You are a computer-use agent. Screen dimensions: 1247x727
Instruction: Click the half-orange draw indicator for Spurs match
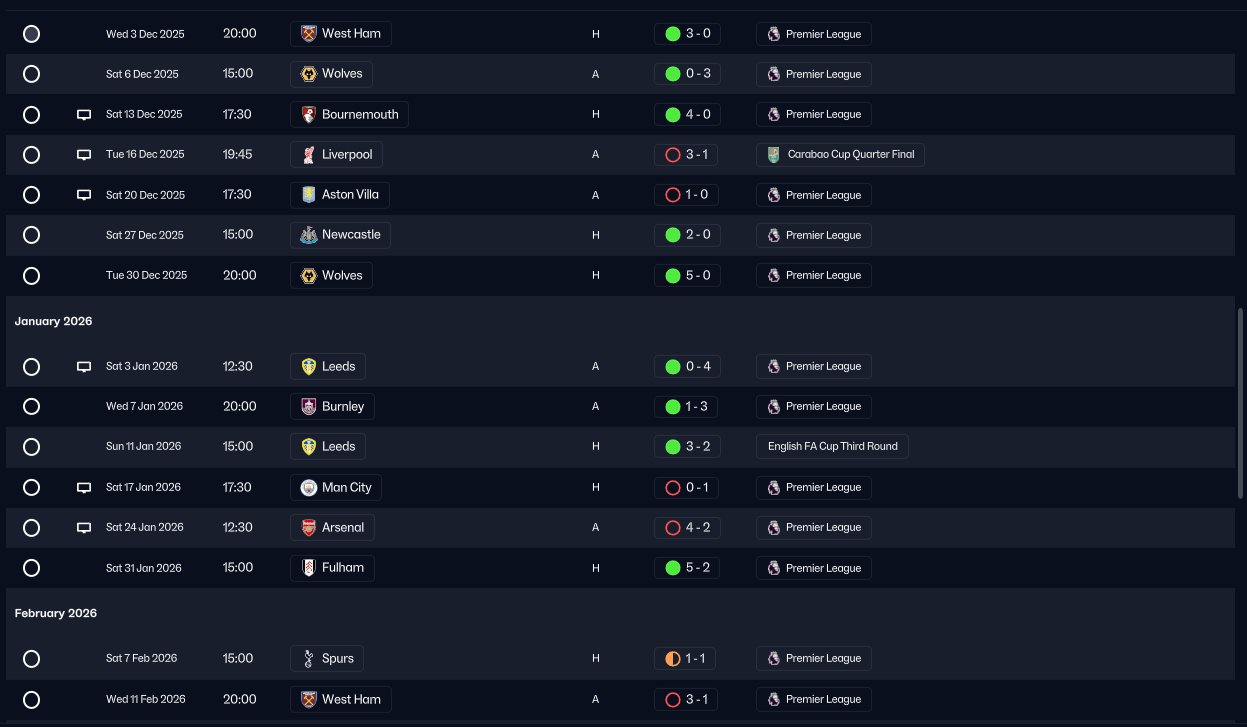point(673,659)
